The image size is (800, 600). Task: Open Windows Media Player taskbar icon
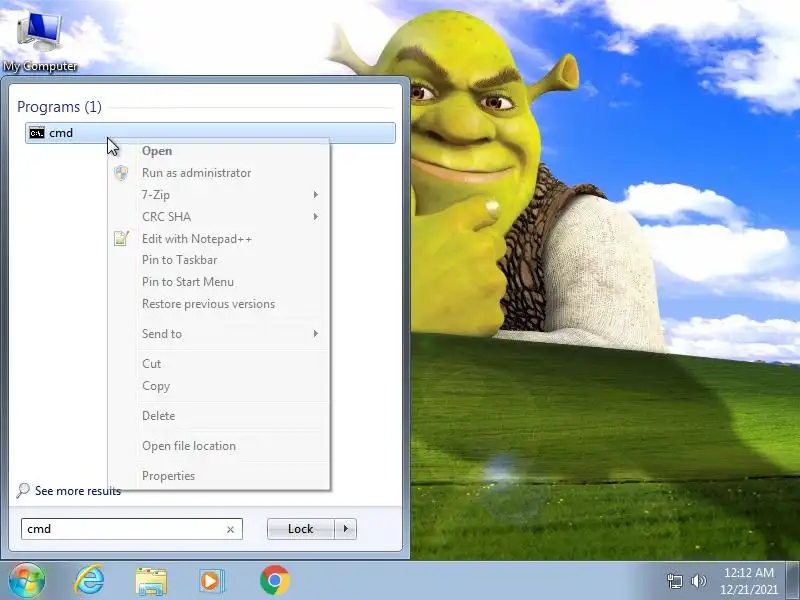211,581
